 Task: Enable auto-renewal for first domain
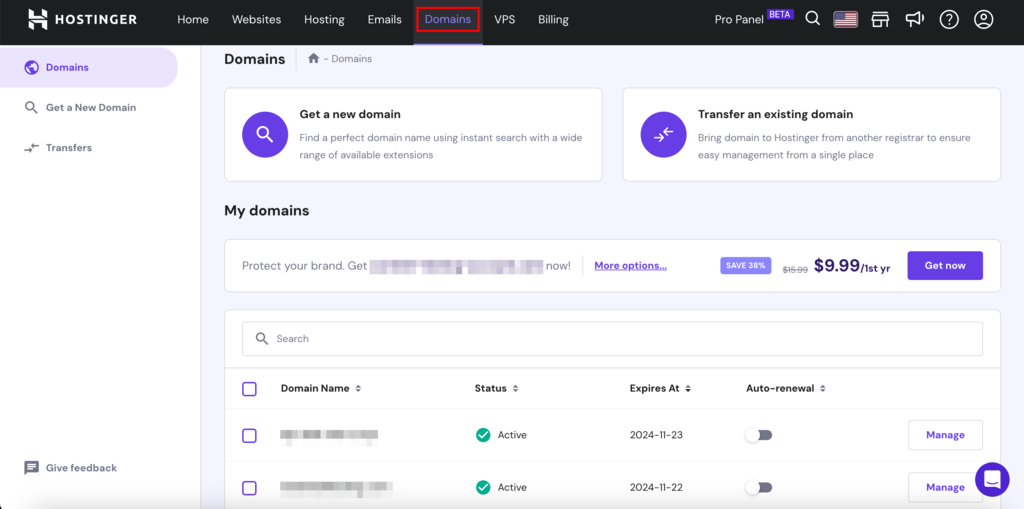(759, 435)
